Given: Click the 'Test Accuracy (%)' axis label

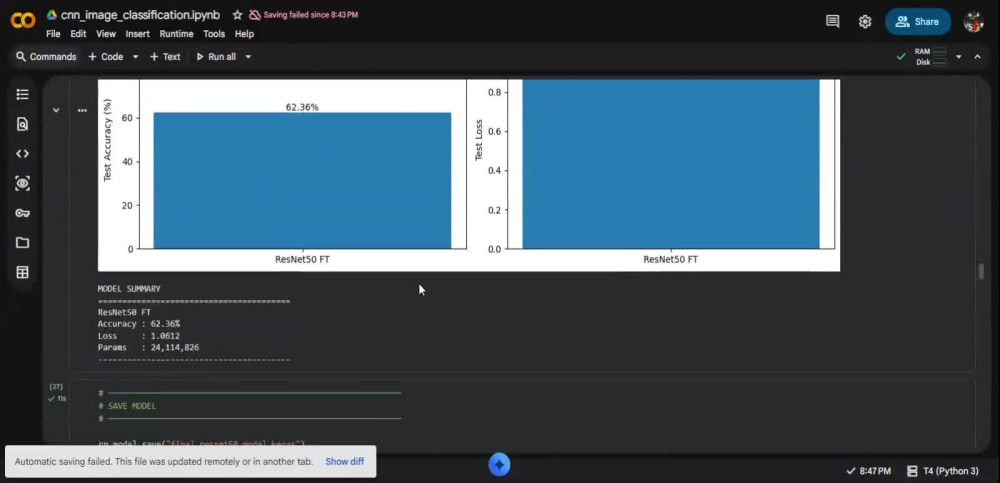Looking at the screenshot, I should coord(107,140).
